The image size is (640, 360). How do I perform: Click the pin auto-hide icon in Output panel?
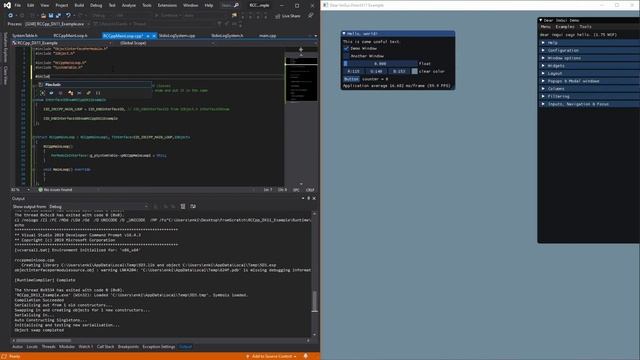(309, 198)
